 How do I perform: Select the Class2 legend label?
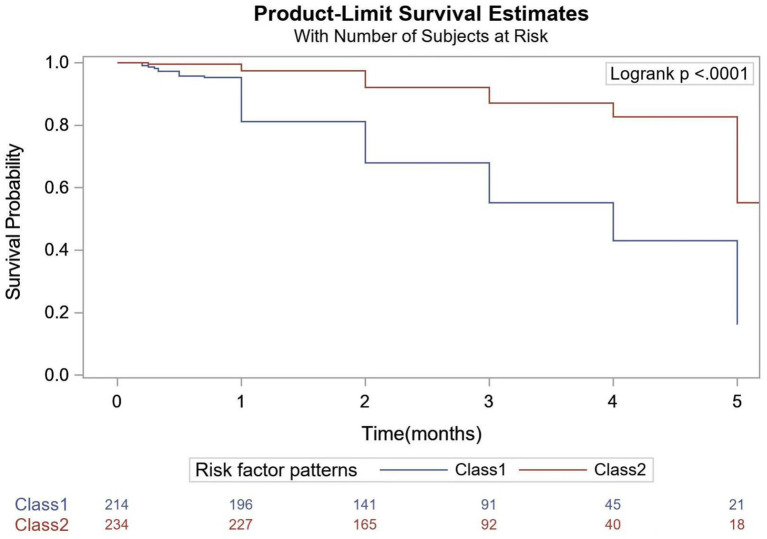coord(620,470)
